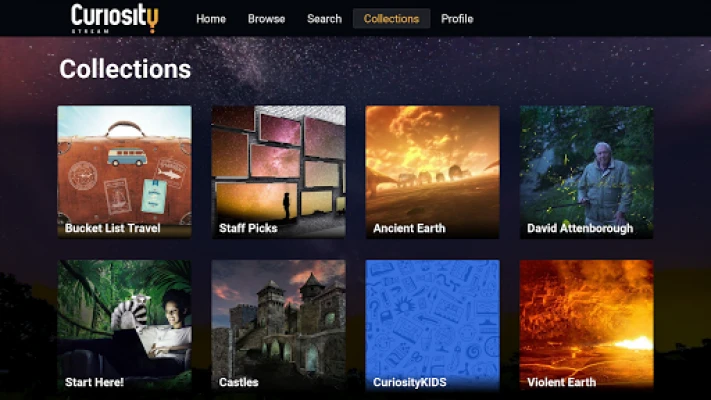
Task: Click the Collections page heading
Action: pos(125,69)
